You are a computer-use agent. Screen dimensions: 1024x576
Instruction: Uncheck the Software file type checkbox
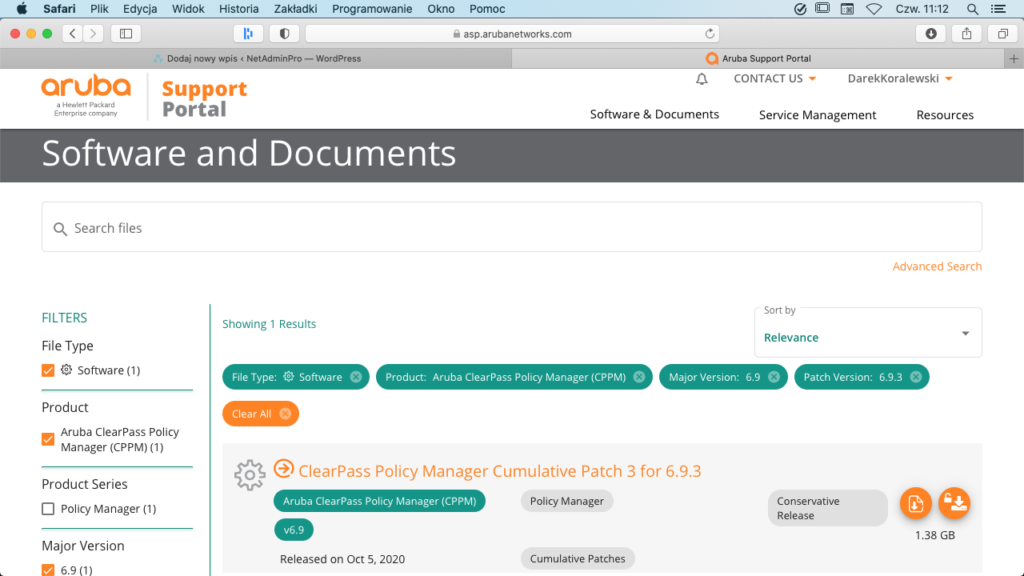48,370
